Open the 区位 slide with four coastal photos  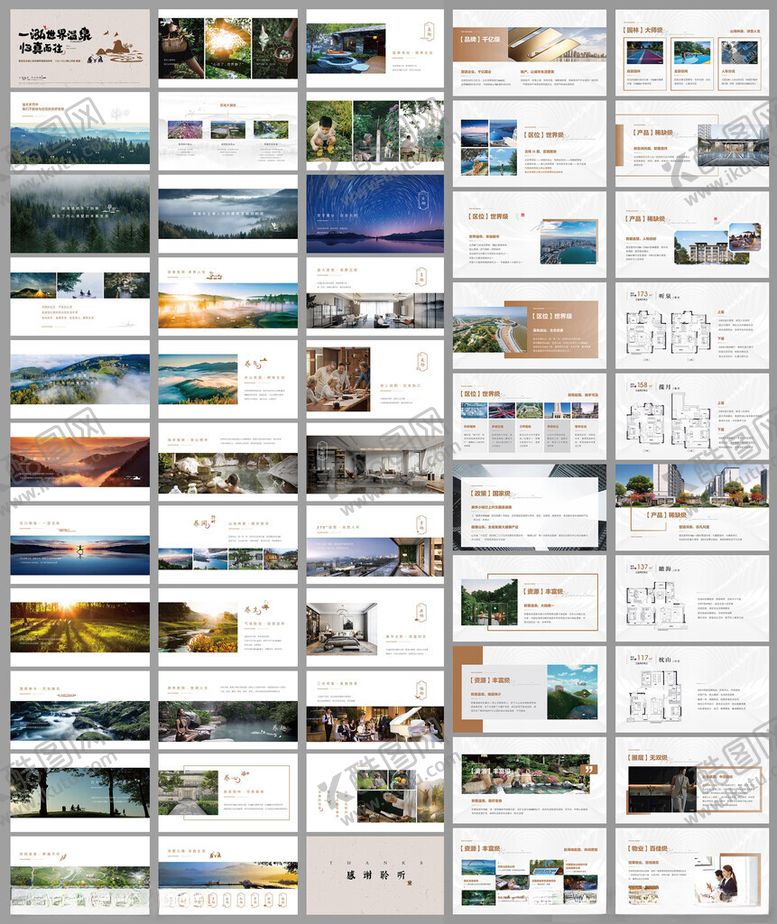(x=529, y=138)
